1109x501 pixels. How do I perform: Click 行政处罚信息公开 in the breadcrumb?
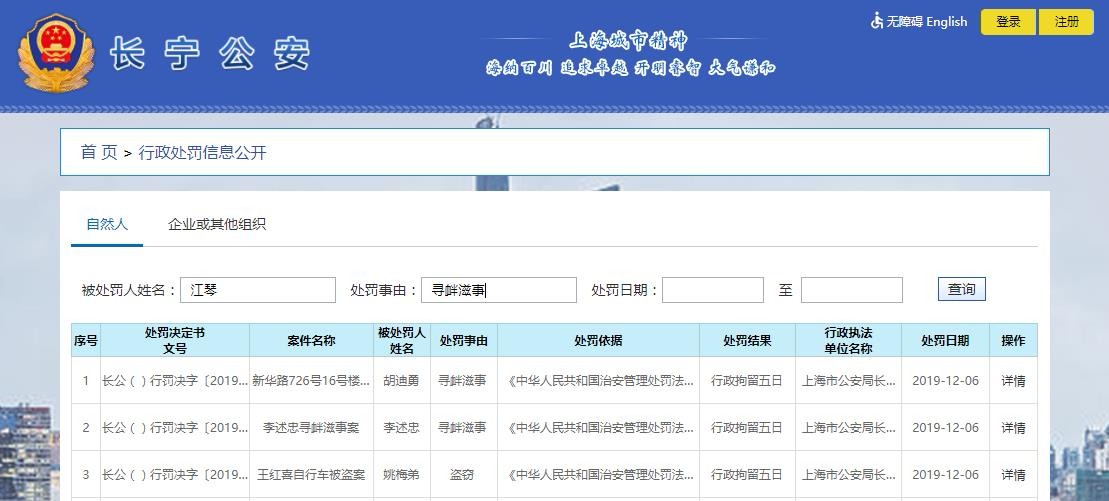pos(202,152)
